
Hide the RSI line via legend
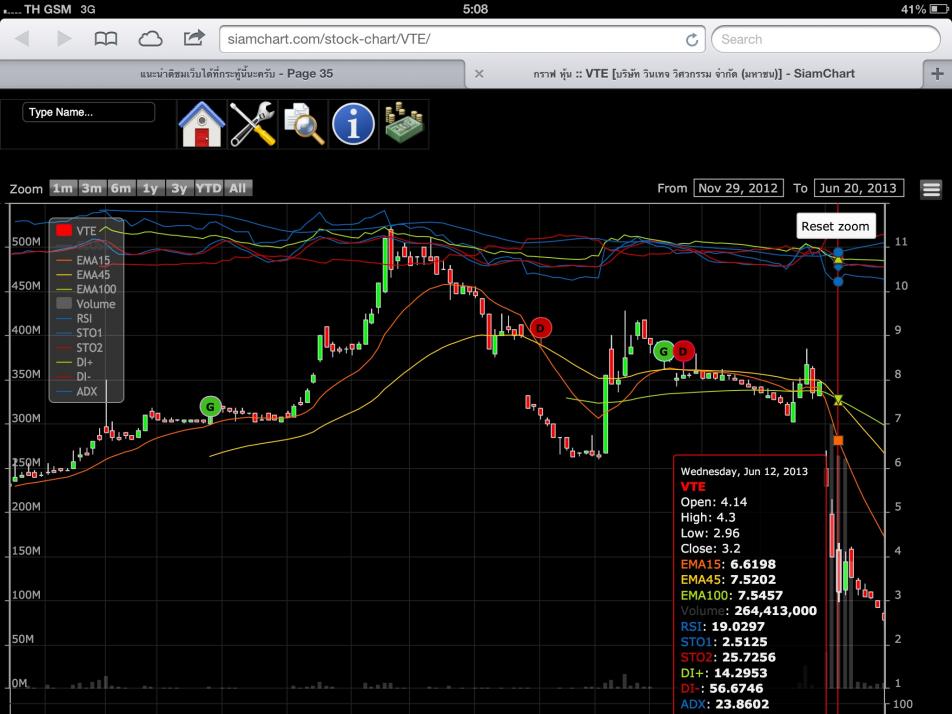[x=84, y=318]
